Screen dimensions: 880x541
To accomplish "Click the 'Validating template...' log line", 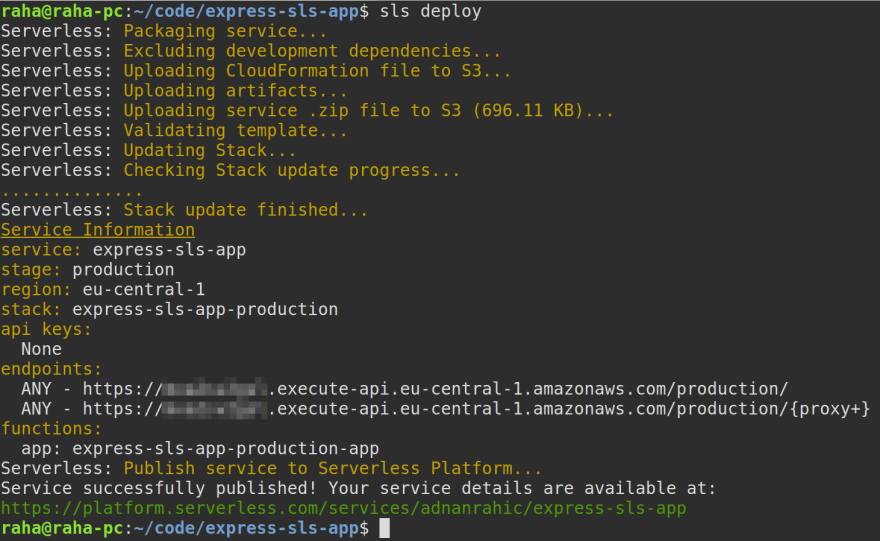I will [235, 131].
